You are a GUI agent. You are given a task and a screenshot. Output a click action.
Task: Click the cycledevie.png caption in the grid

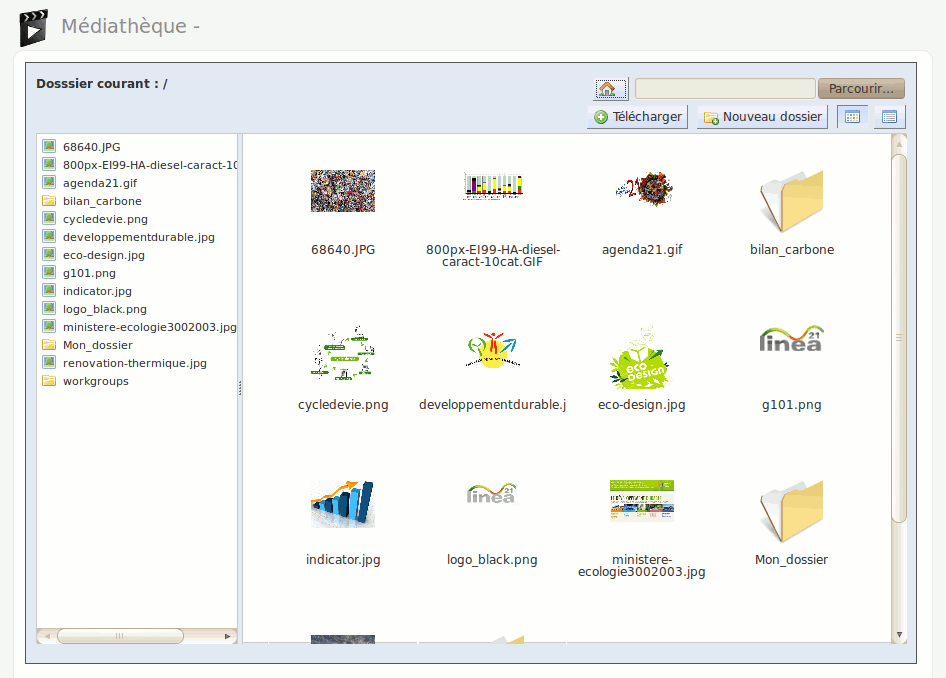point(343,405)
